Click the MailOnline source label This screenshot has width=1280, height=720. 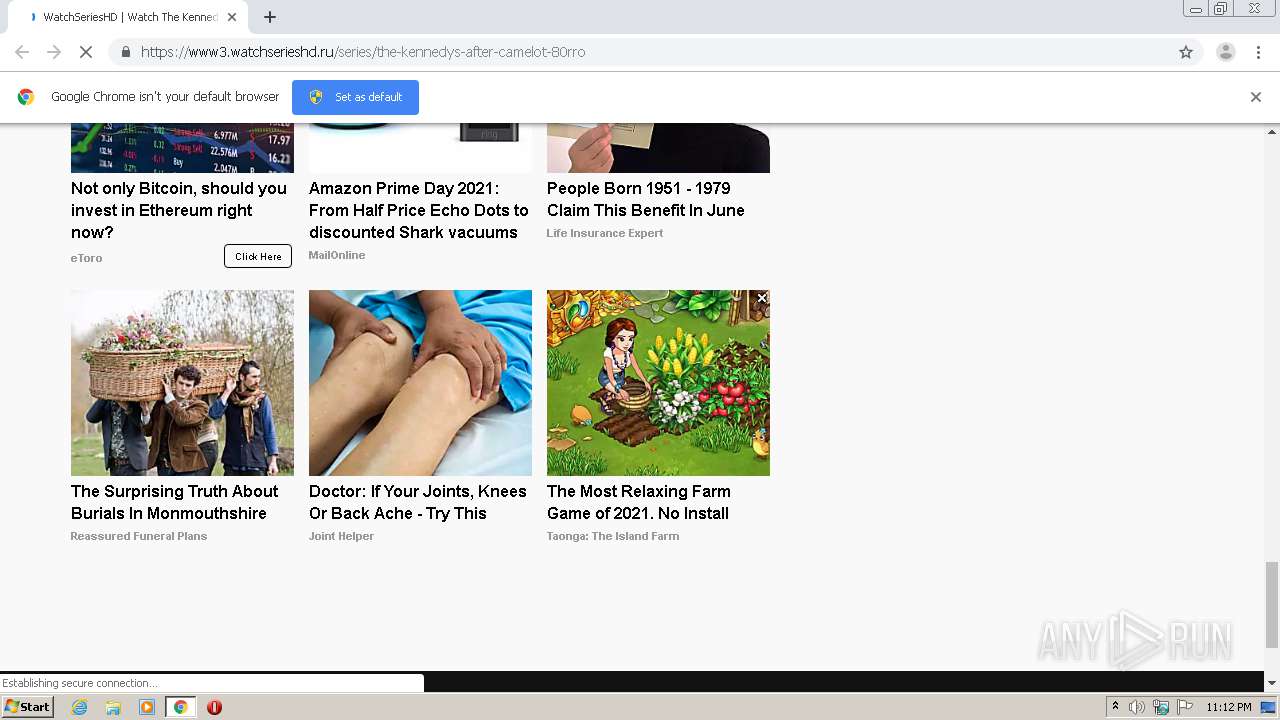[337, 255]
